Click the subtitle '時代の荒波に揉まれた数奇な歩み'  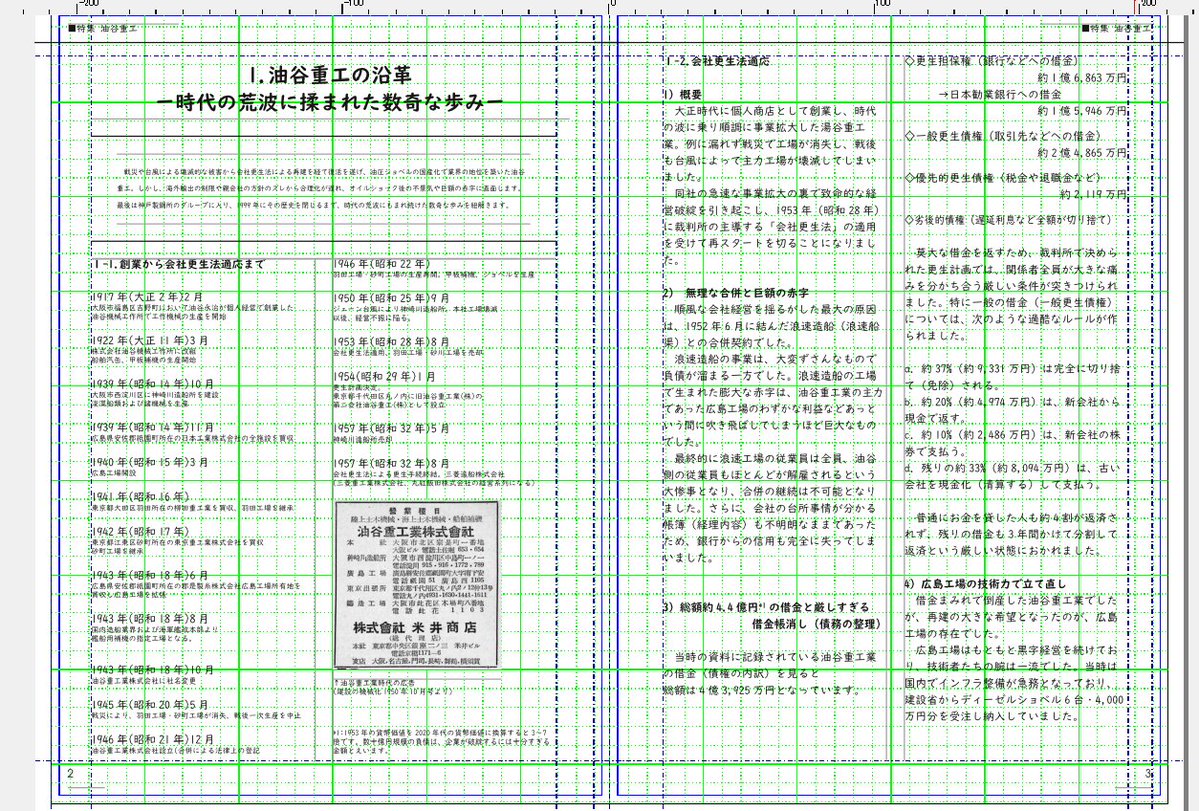330,102
